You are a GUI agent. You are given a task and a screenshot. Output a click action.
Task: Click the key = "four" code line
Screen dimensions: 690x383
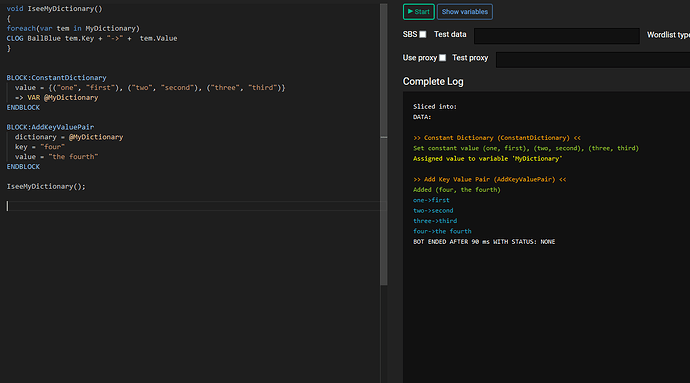coord(40,147)
